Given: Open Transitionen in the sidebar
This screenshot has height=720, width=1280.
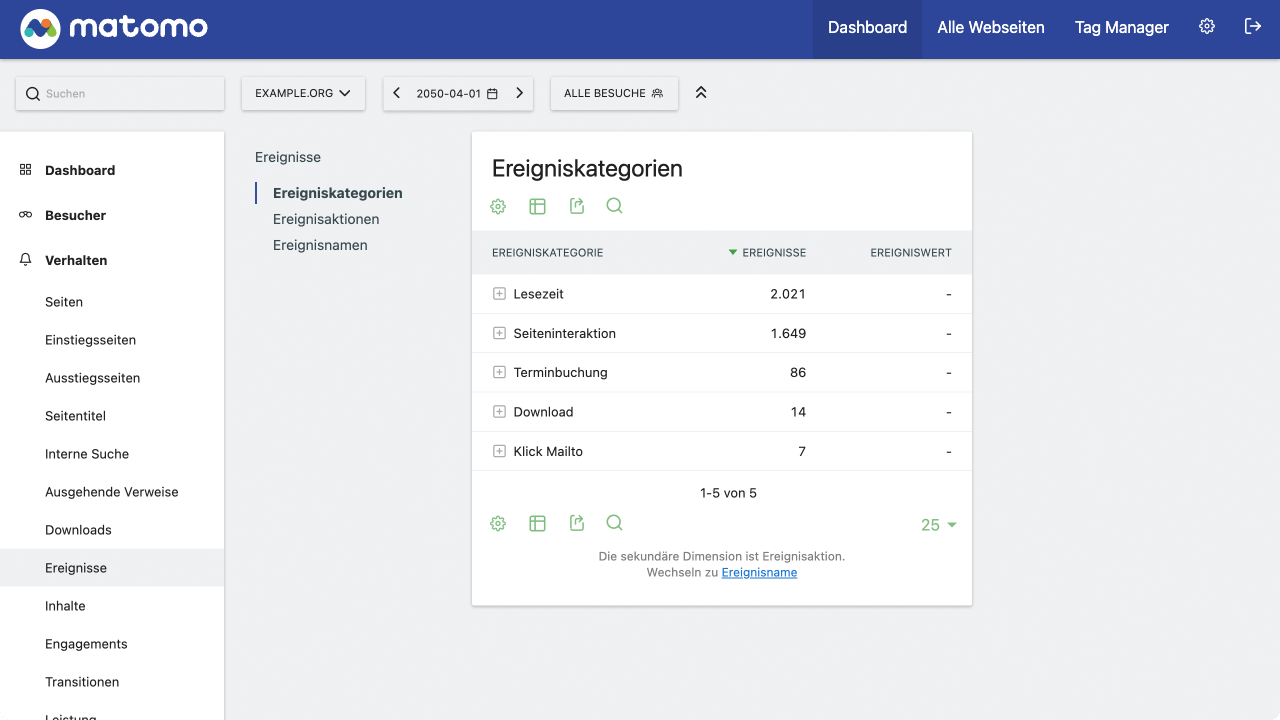Looking at the screenshot, I should (82, 682).
